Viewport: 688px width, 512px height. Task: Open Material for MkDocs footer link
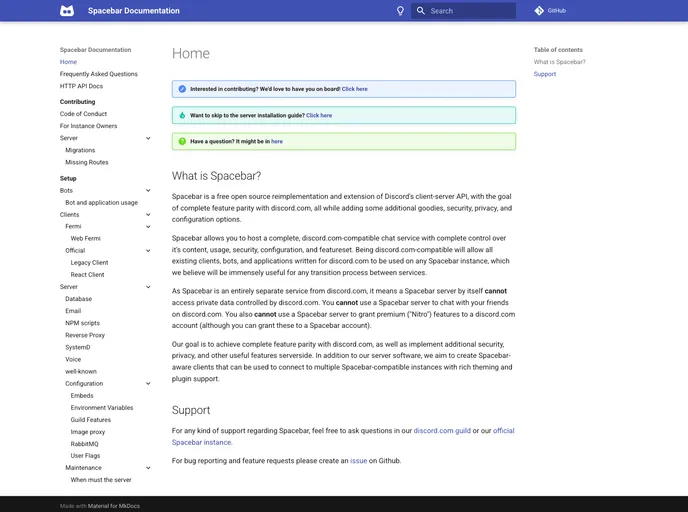(114, 506)
